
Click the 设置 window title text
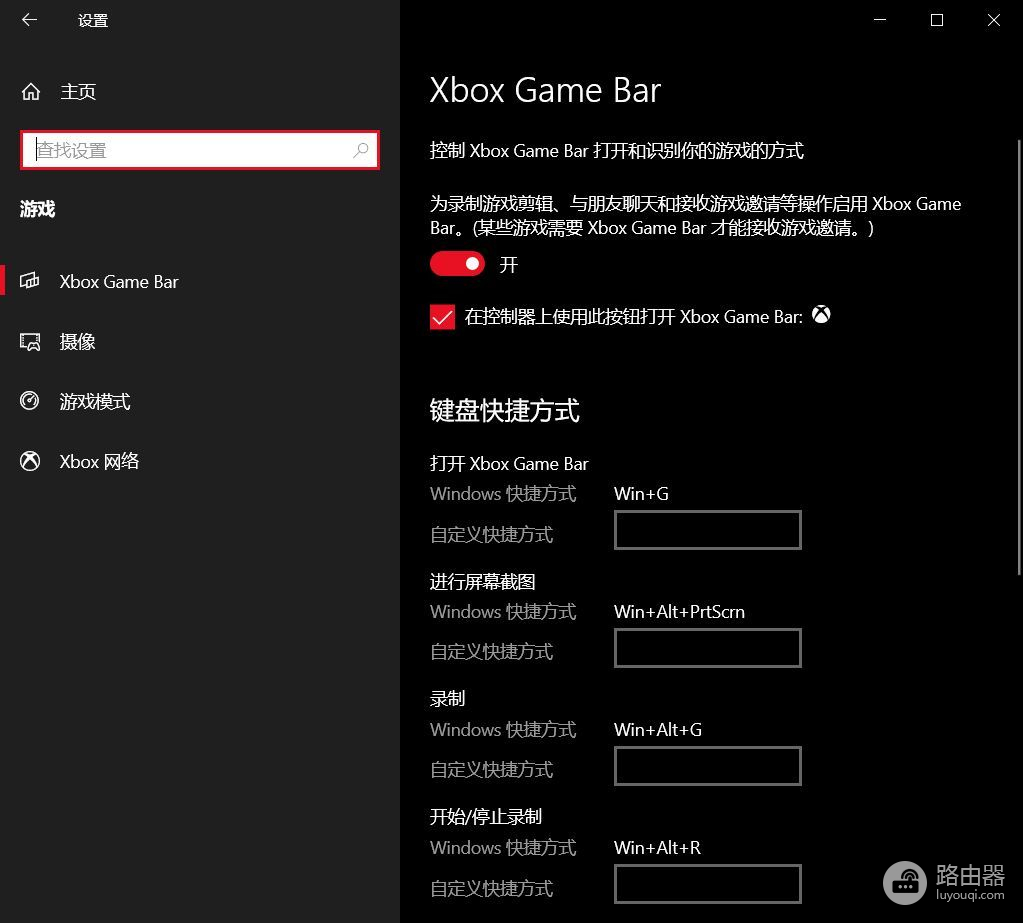93,21
